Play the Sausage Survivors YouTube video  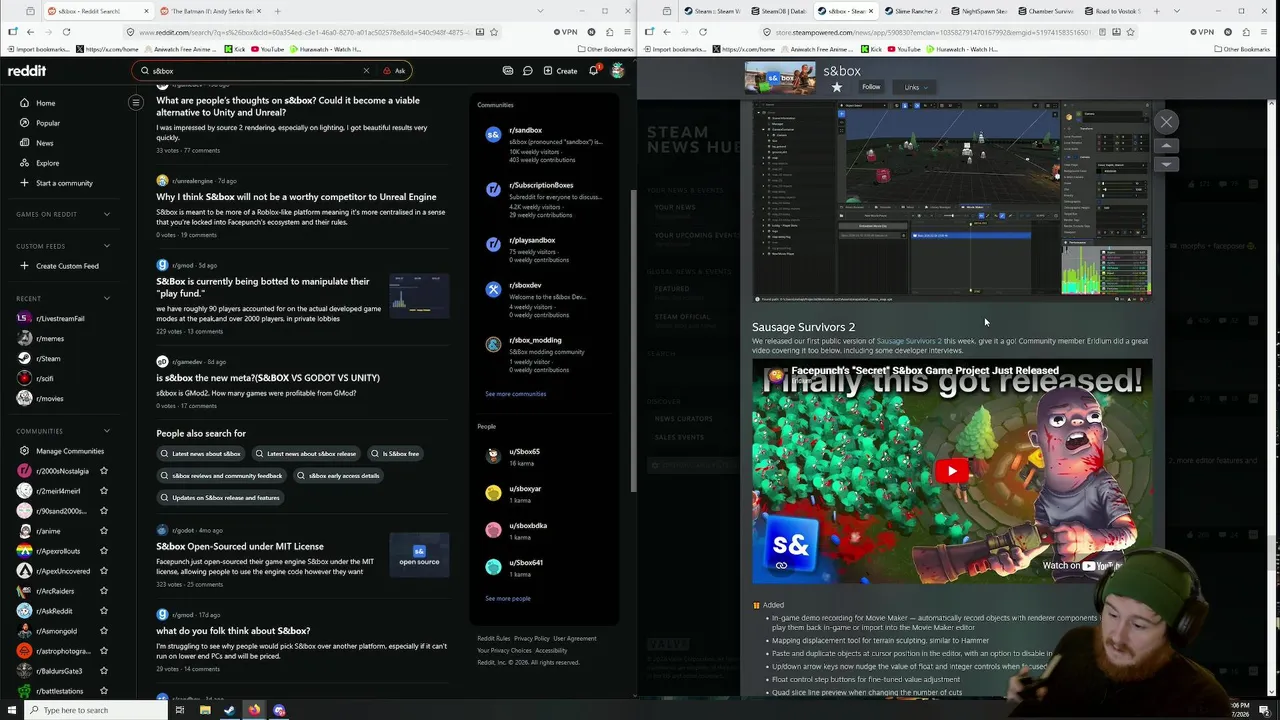[952, 471]
